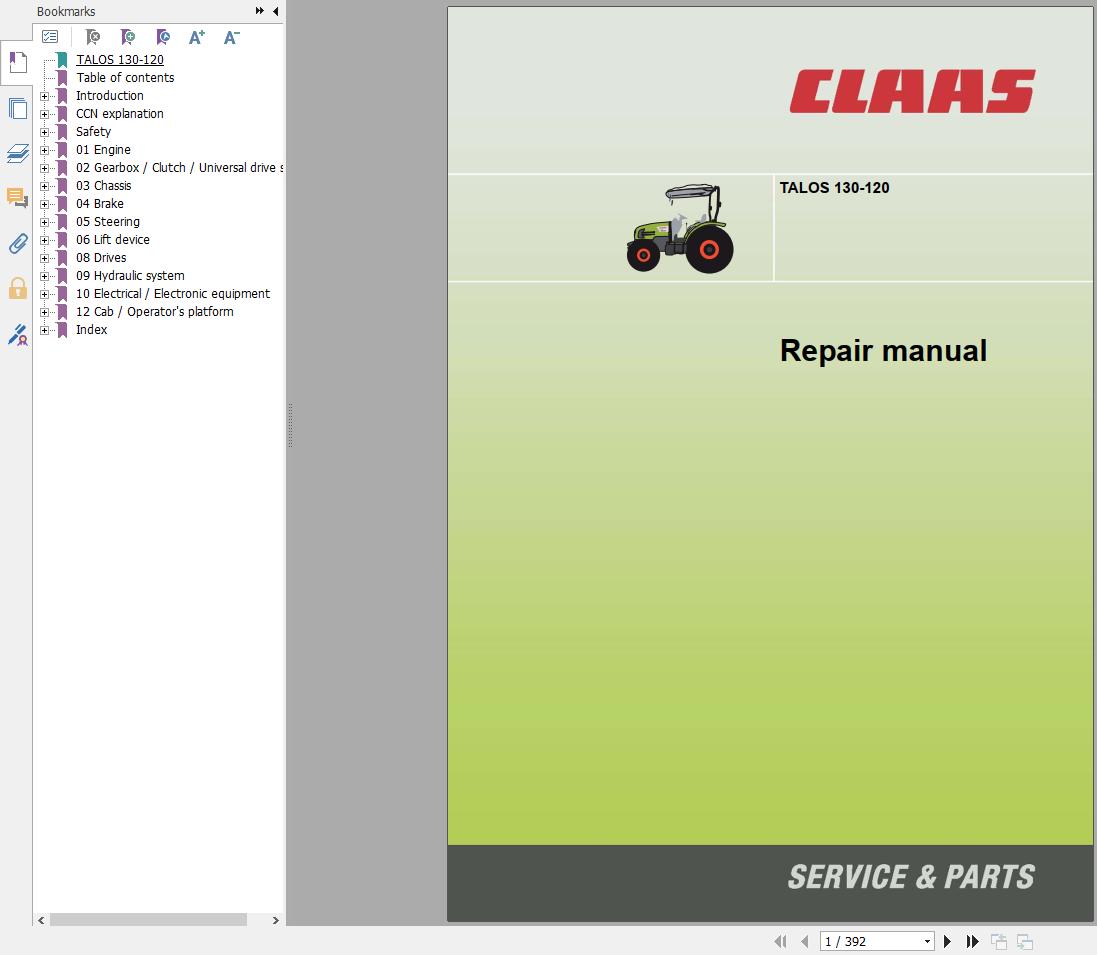Open the Layers sidebar icon

(x=17, y=153)
